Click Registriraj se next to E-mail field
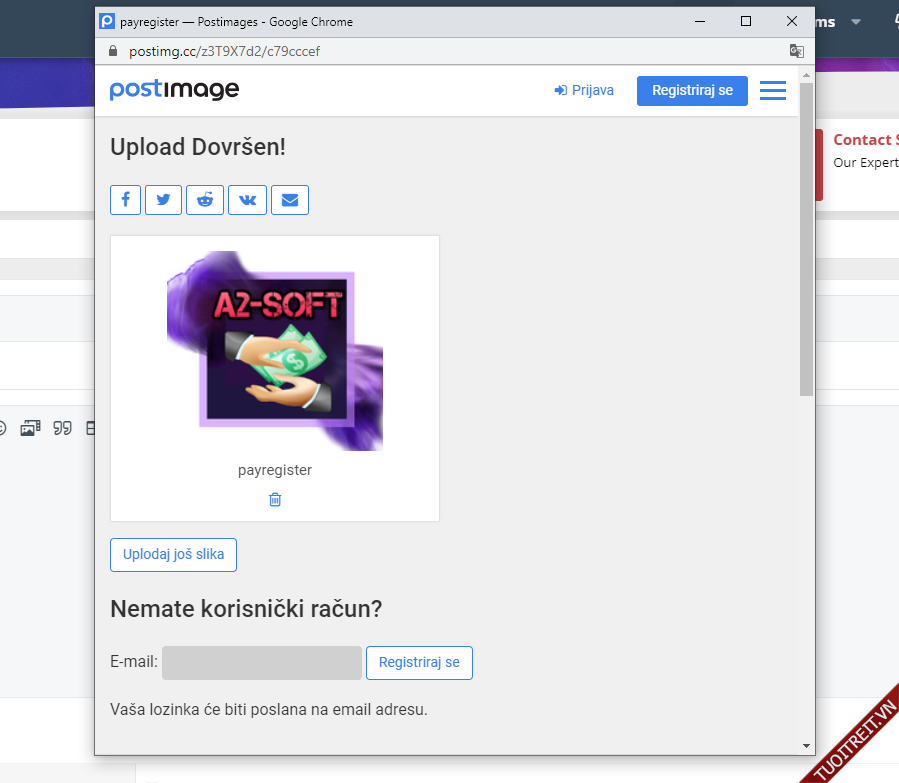899x783 pixels. (419, 662)
